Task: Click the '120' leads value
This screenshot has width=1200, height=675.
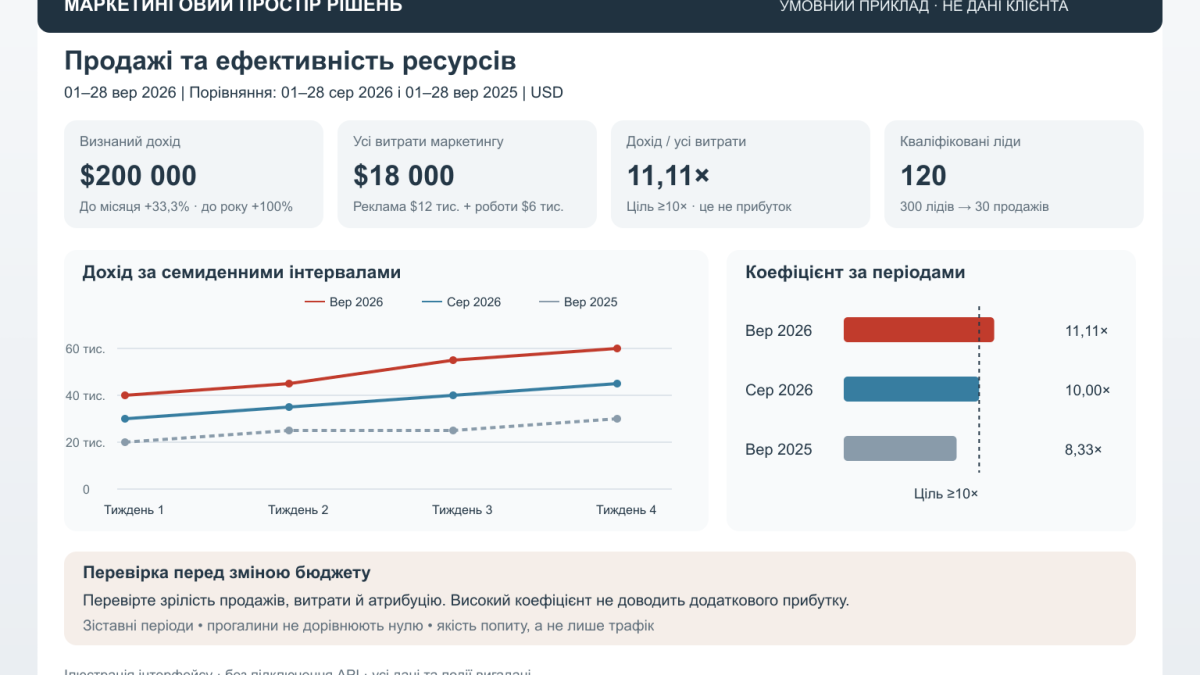Action: 923,176
